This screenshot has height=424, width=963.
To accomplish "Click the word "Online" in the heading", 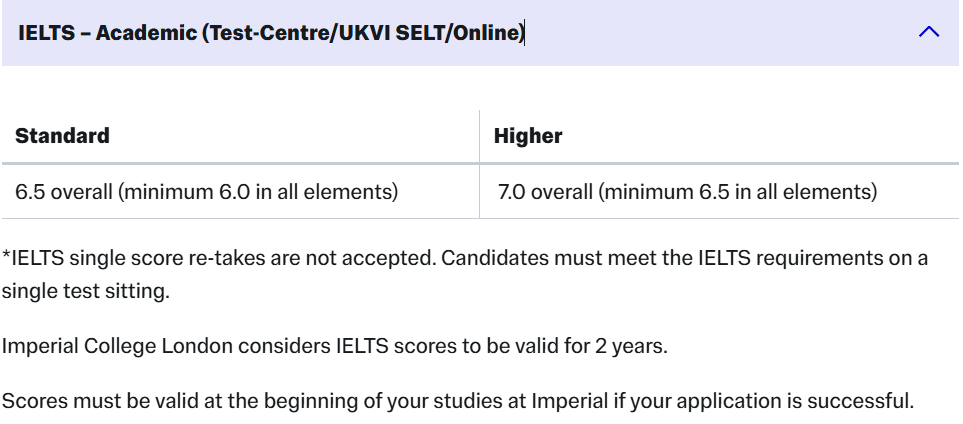I will pyautogui.click(x=487, y=33).
